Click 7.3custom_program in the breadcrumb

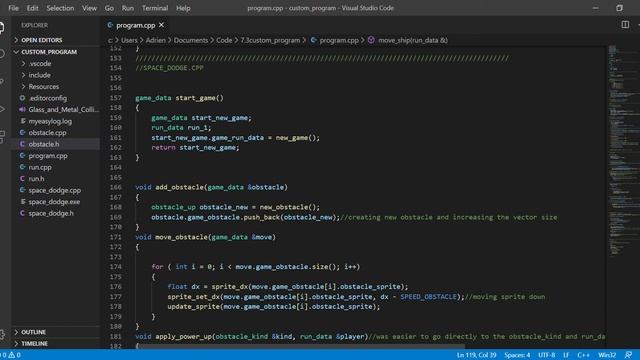(270, 40)
